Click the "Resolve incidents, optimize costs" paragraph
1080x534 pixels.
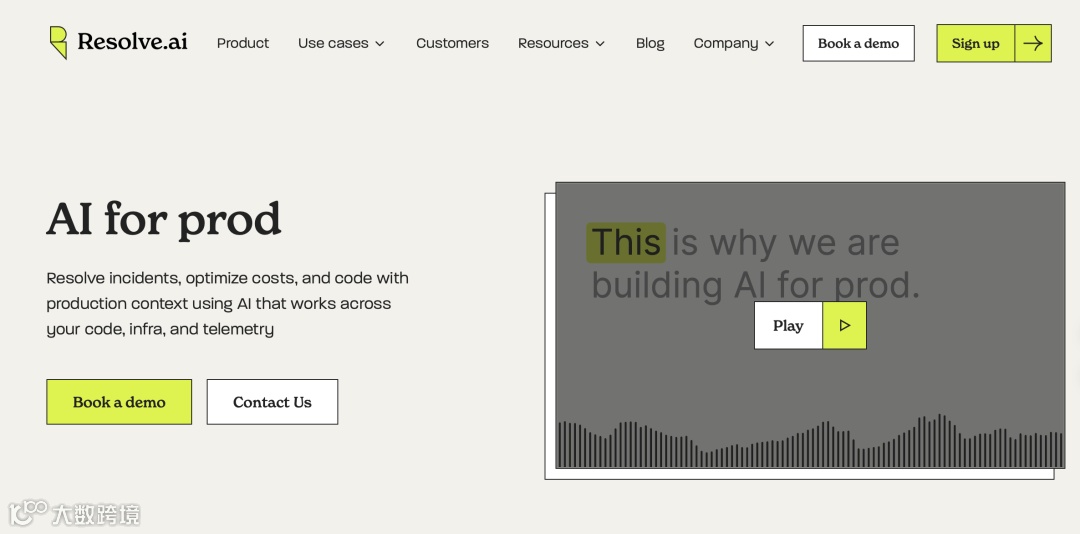point(227,304)
